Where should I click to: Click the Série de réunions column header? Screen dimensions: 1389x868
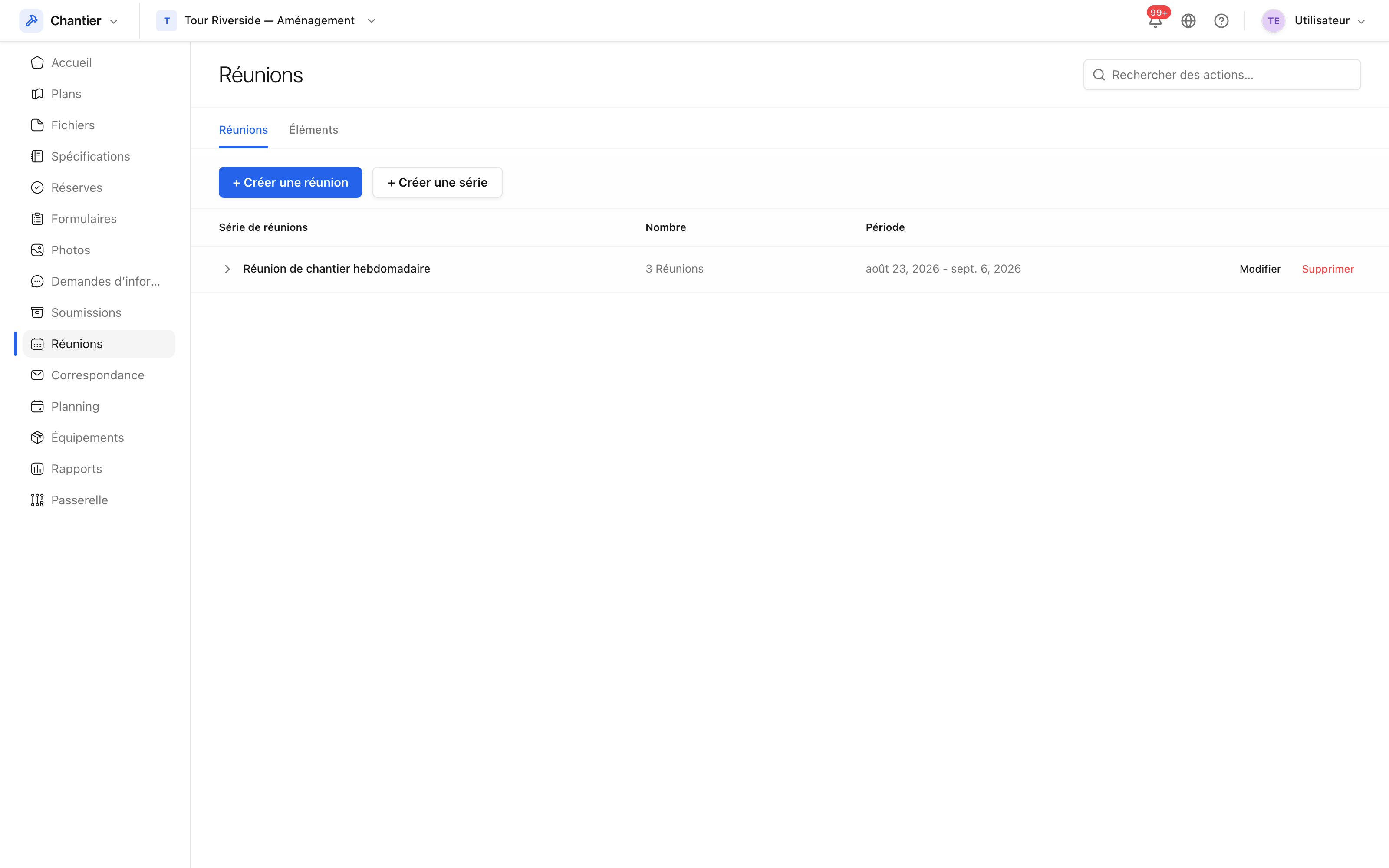tap(263, 227)
